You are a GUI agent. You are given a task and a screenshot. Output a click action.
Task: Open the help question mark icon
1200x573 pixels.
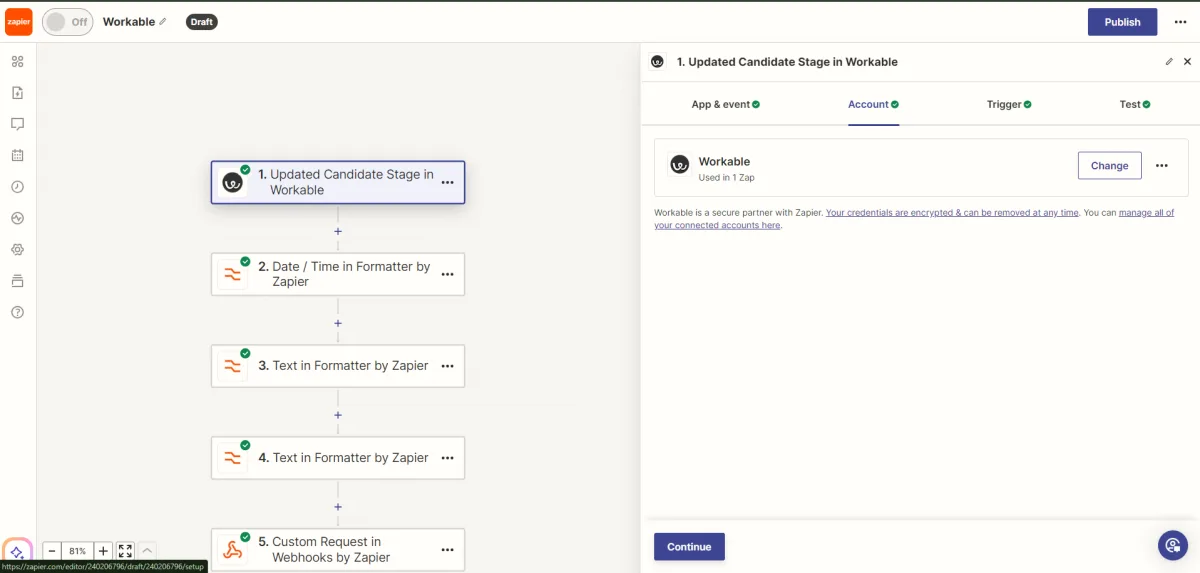[17, 312]
